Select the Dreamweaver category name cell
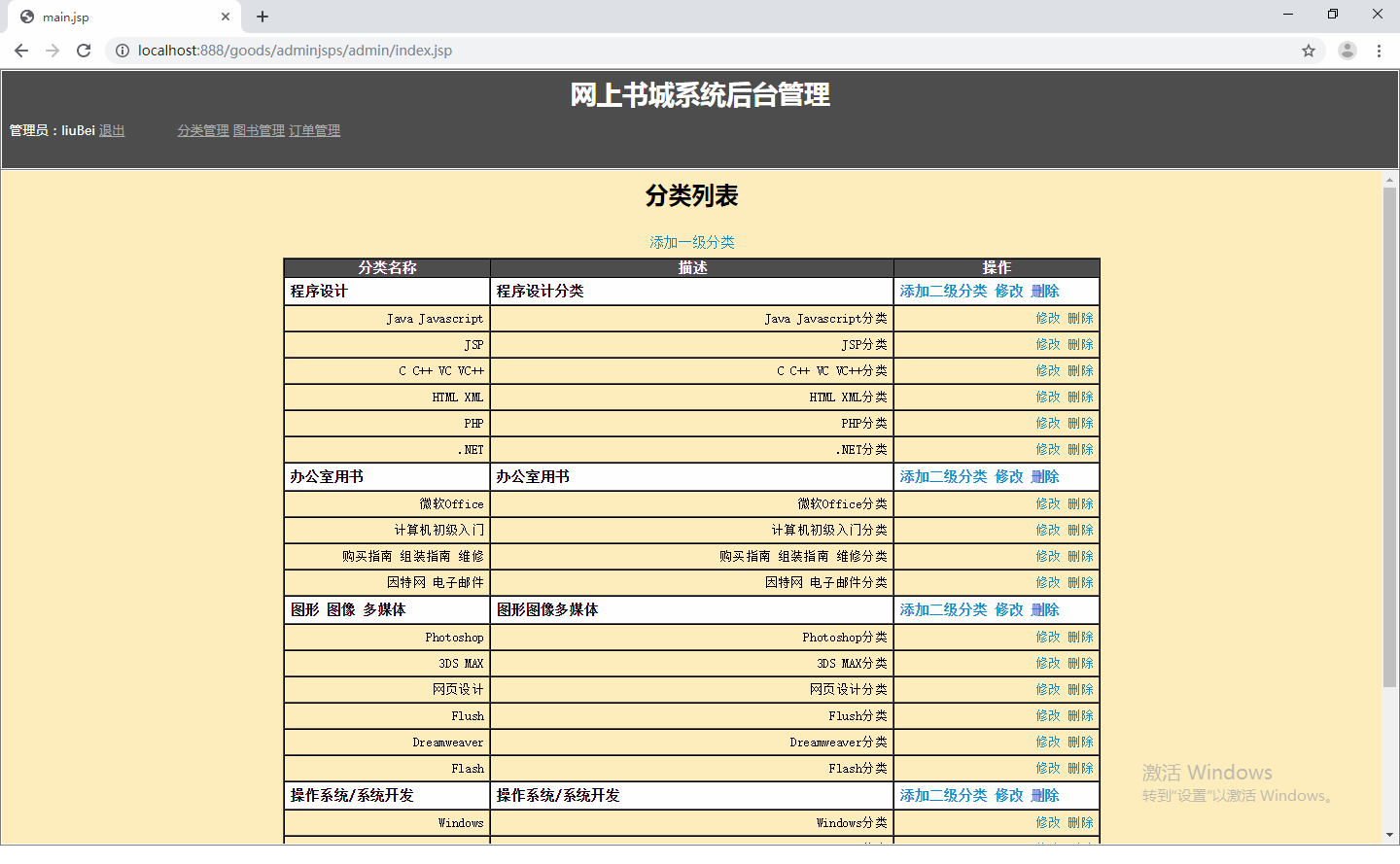The height and width of the screenshot is (864, 1400). [x=387, y=743]
